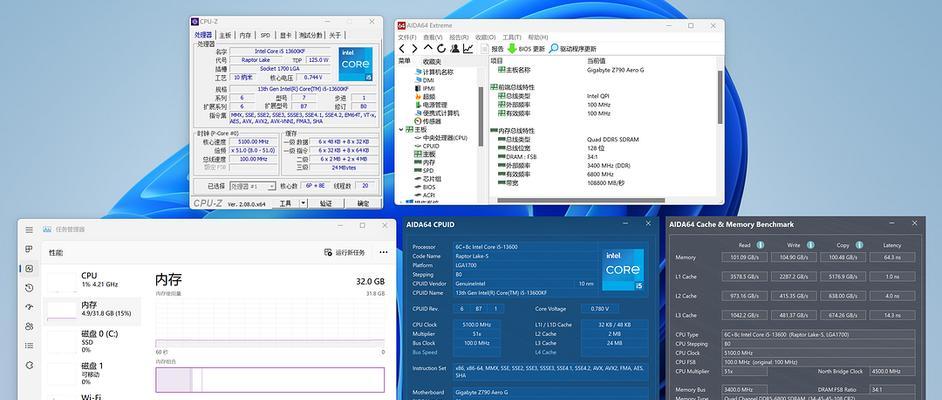Switch to 主板 tab in CPU-Z
The image size is (942, 400).
click(x=225, y=35)
